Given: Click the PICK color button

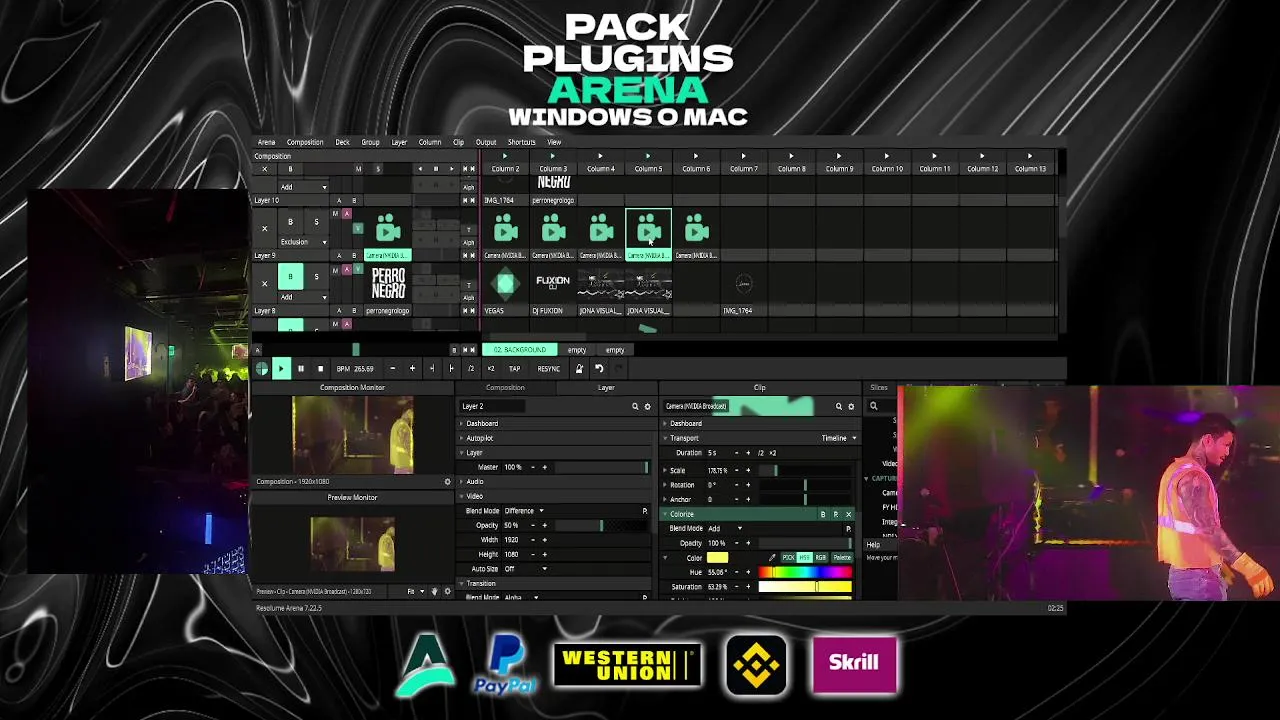Looking at the screenshot, I should click(x=788, y=558).
